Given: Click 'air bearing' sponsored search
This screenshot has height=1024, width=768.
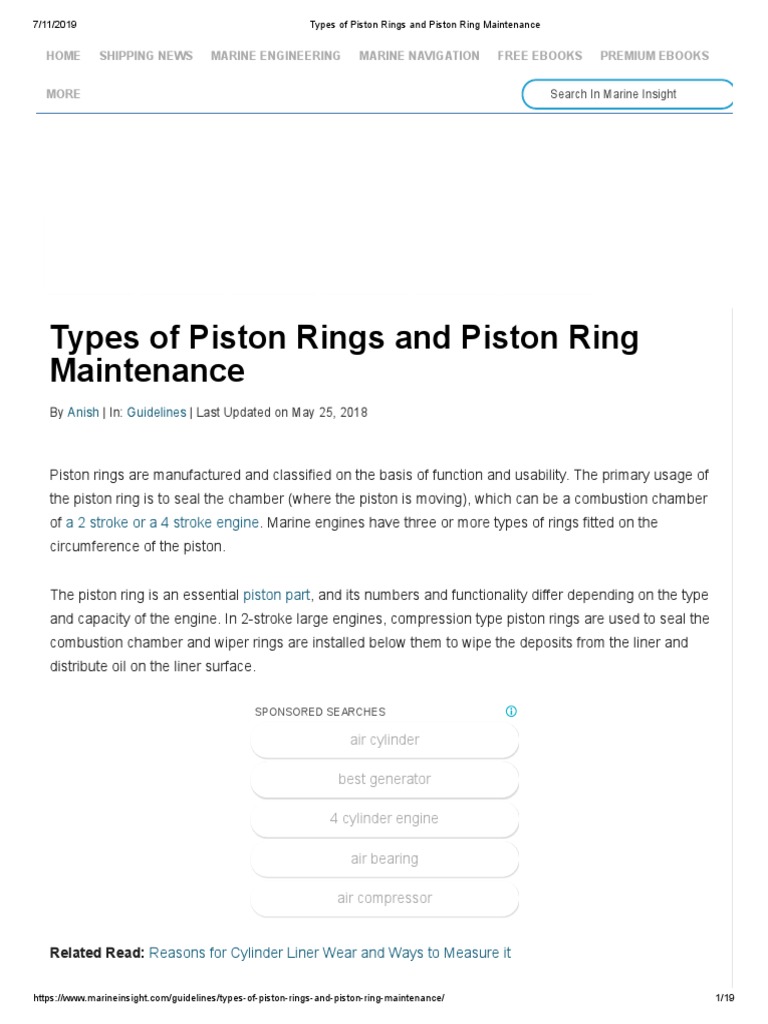Looking at the screenshot, I should tap(384, 858).
